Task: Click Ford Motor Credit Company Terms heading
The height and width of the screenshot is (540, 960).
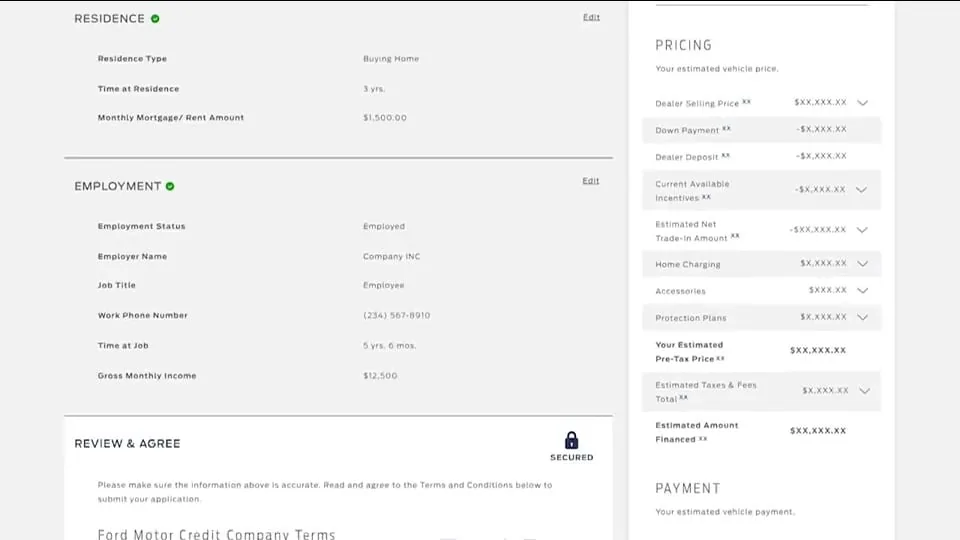Action: click(217, 534)
